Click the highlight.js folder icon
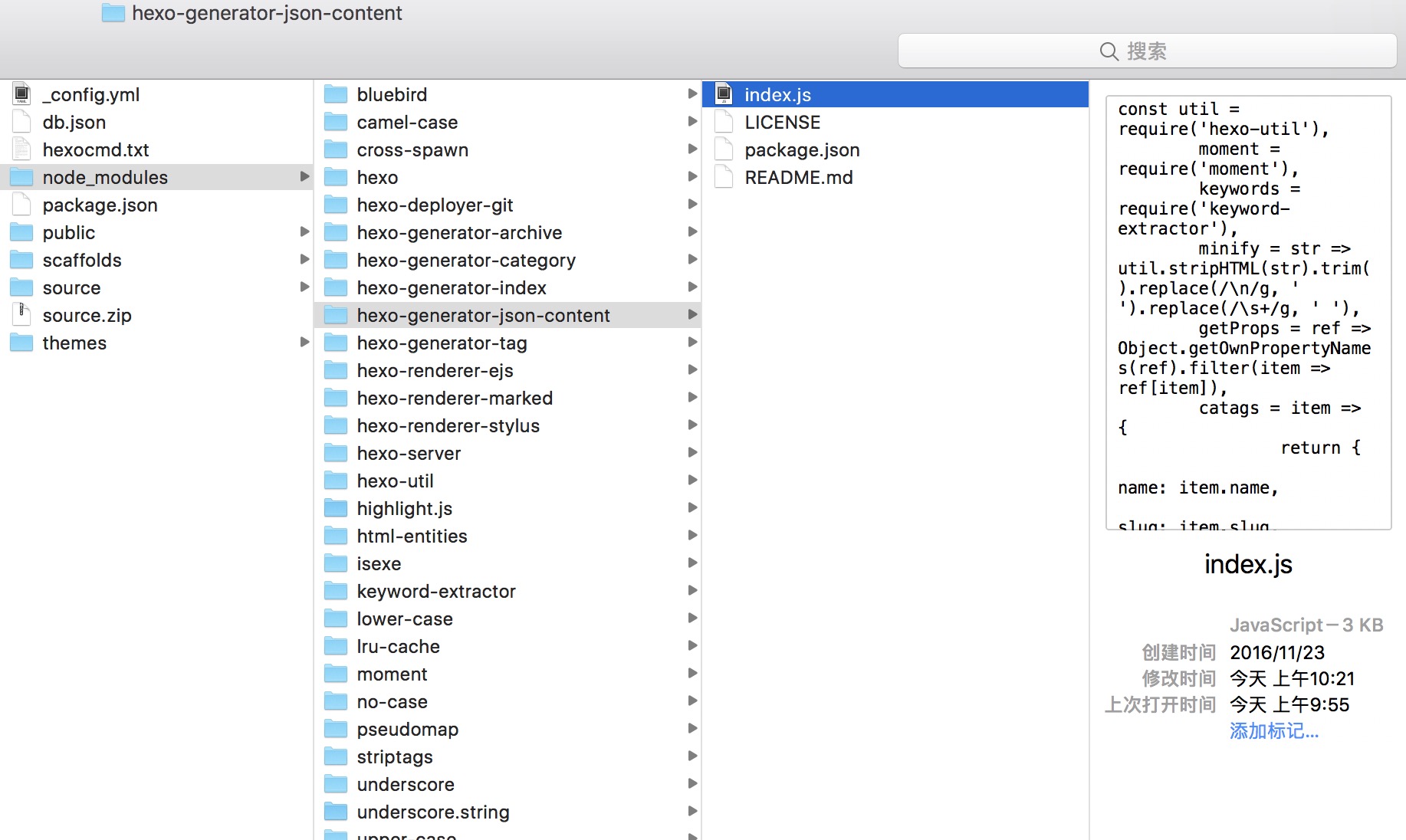The width and height of the screenshot is (1406, 840). (336, 508)
